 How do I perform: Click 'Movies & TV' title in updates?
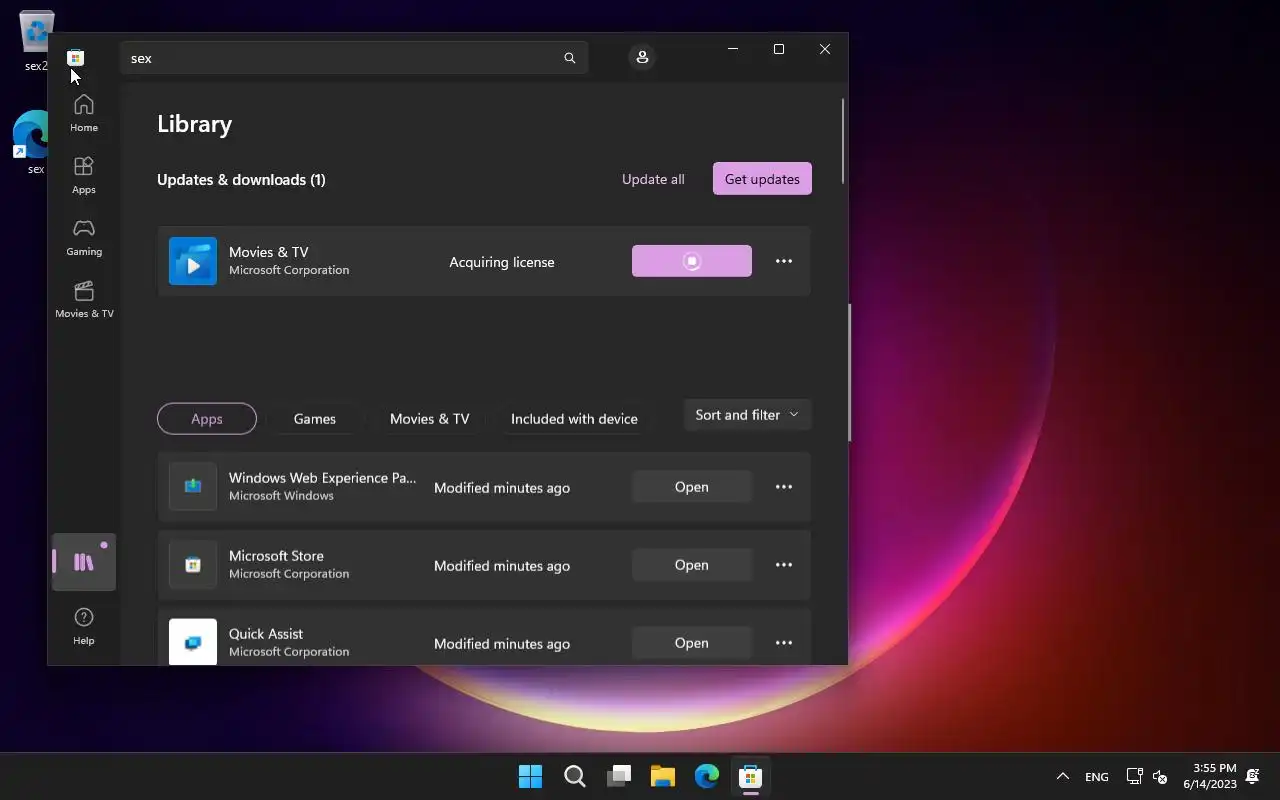[269, 252]
